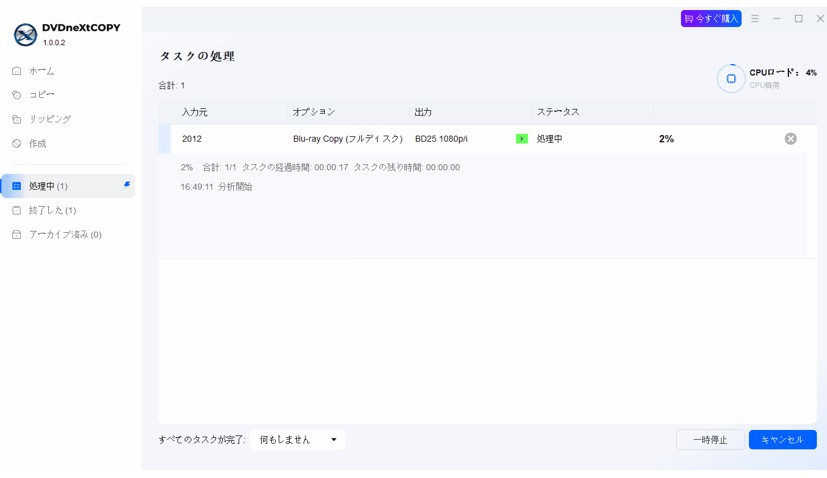Click the 今すぐ購入 purchase button
Screen dimensions: 827x478
pyautogui.click(x=711, y=18)
